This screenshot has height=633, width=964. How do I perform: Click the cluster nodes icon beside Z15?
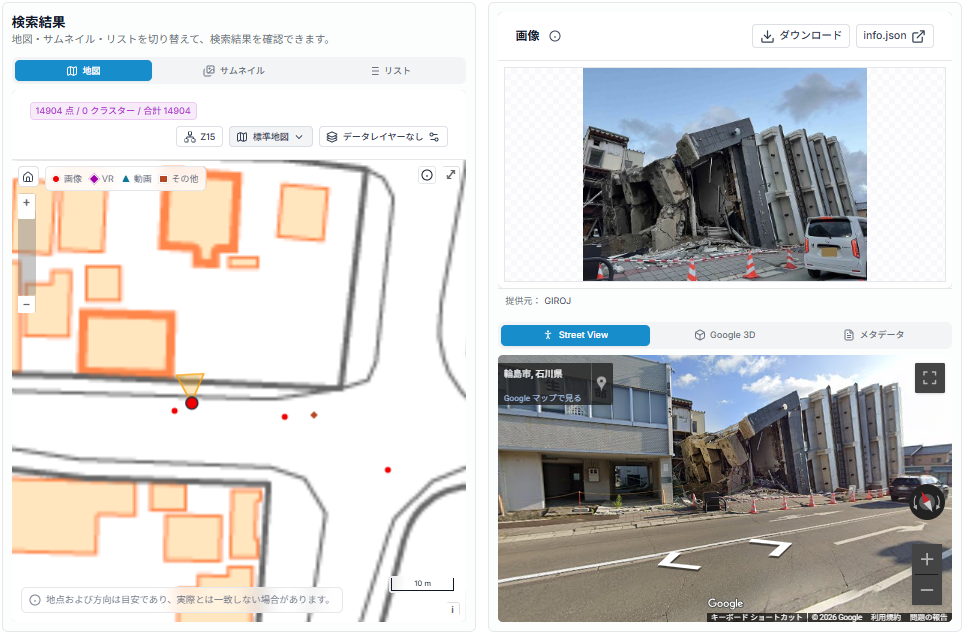(x=190, y=136)
